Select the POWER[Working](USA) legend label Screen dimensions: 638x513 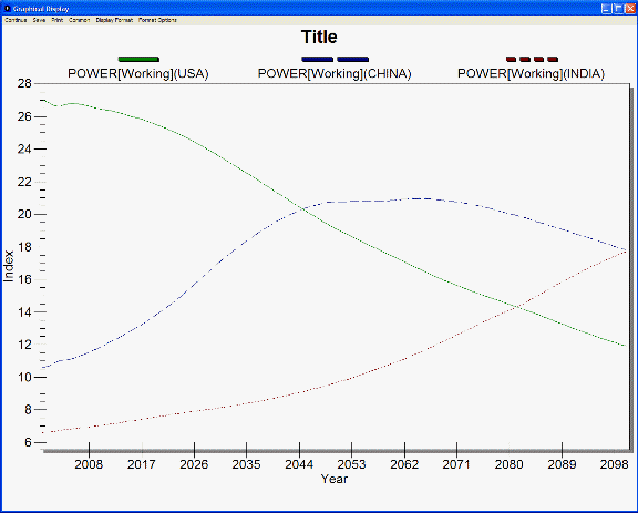[x=138, y=74]
